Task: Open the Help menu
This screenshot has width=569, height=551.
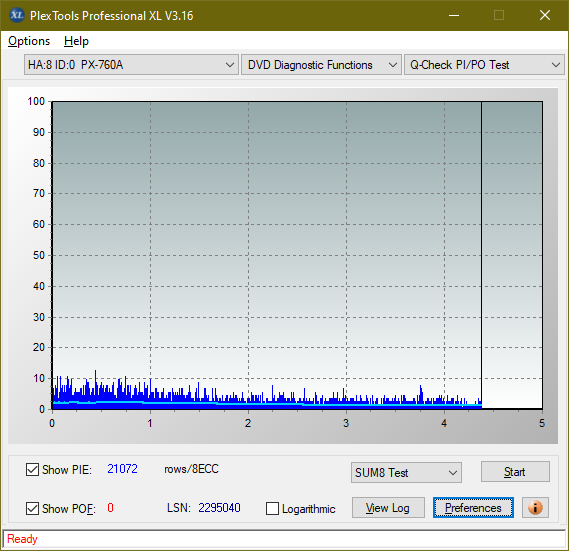Action: tap(76, 41)
